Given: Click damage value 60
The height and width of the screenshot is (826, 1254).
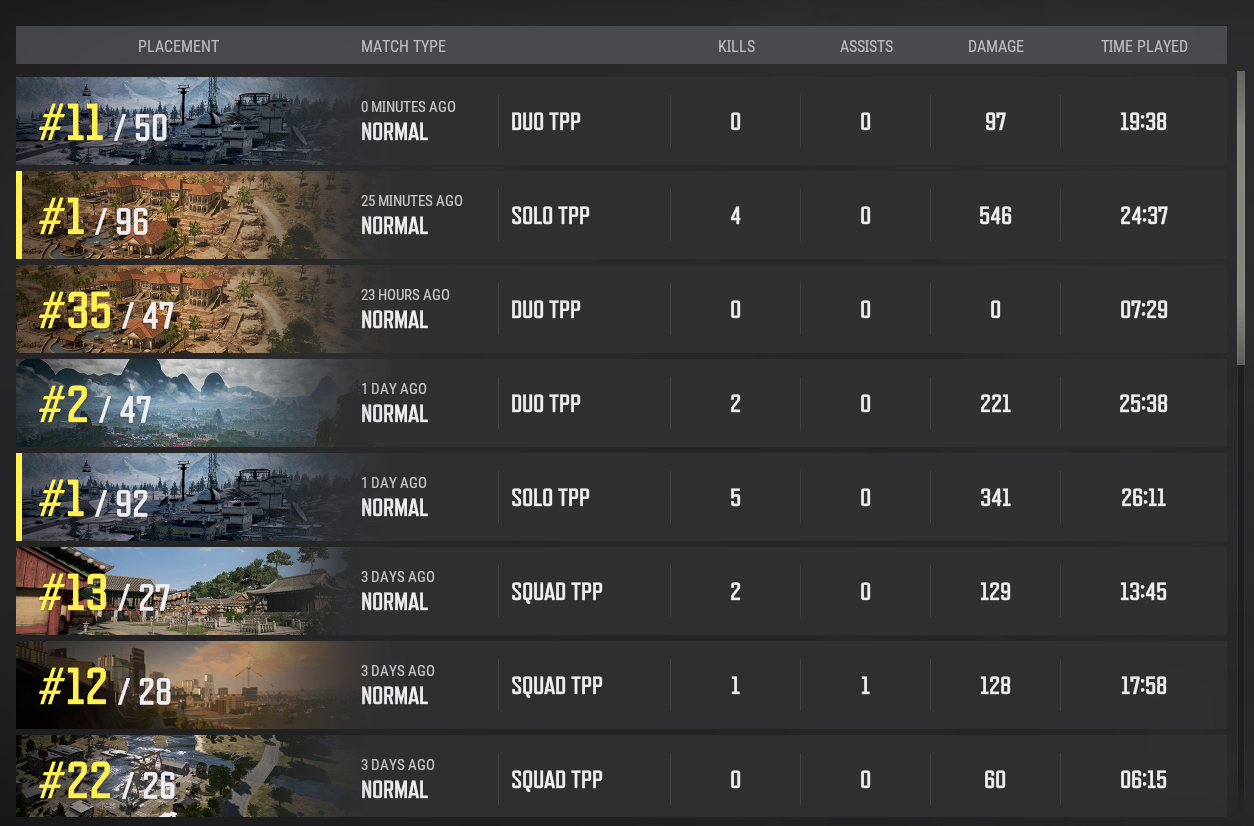Looking at the screenshot, I should pyautogui.click(x=995, y=780).
